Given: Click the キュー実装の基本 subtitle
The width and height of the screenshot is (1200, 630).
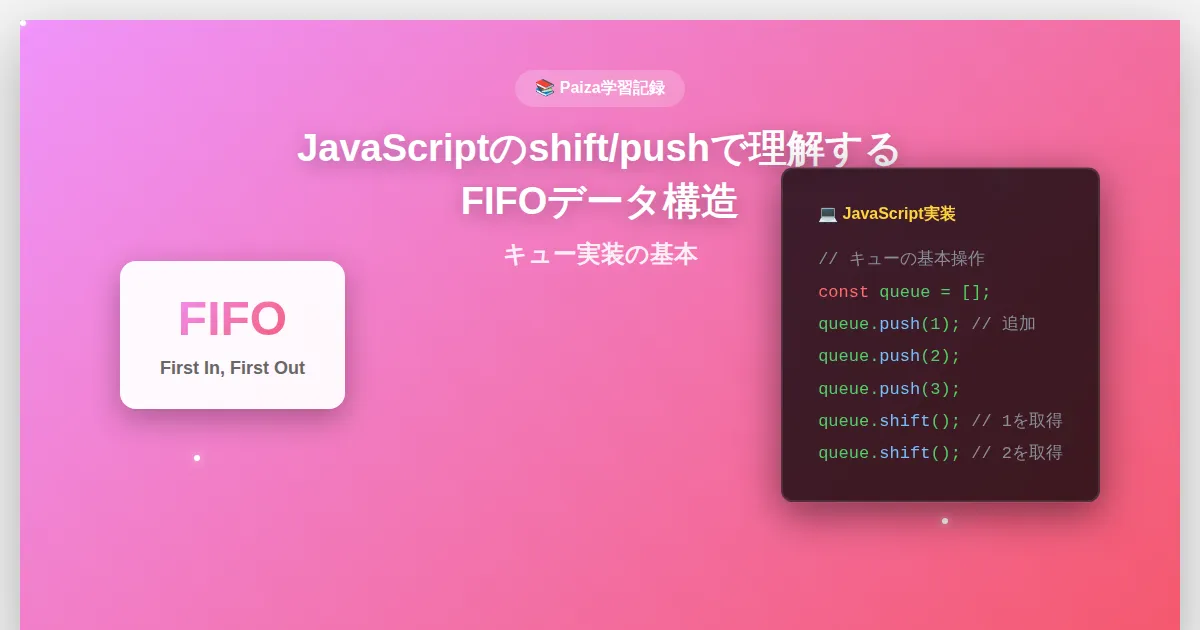Looking at the screenshot, I should [599, 255].
